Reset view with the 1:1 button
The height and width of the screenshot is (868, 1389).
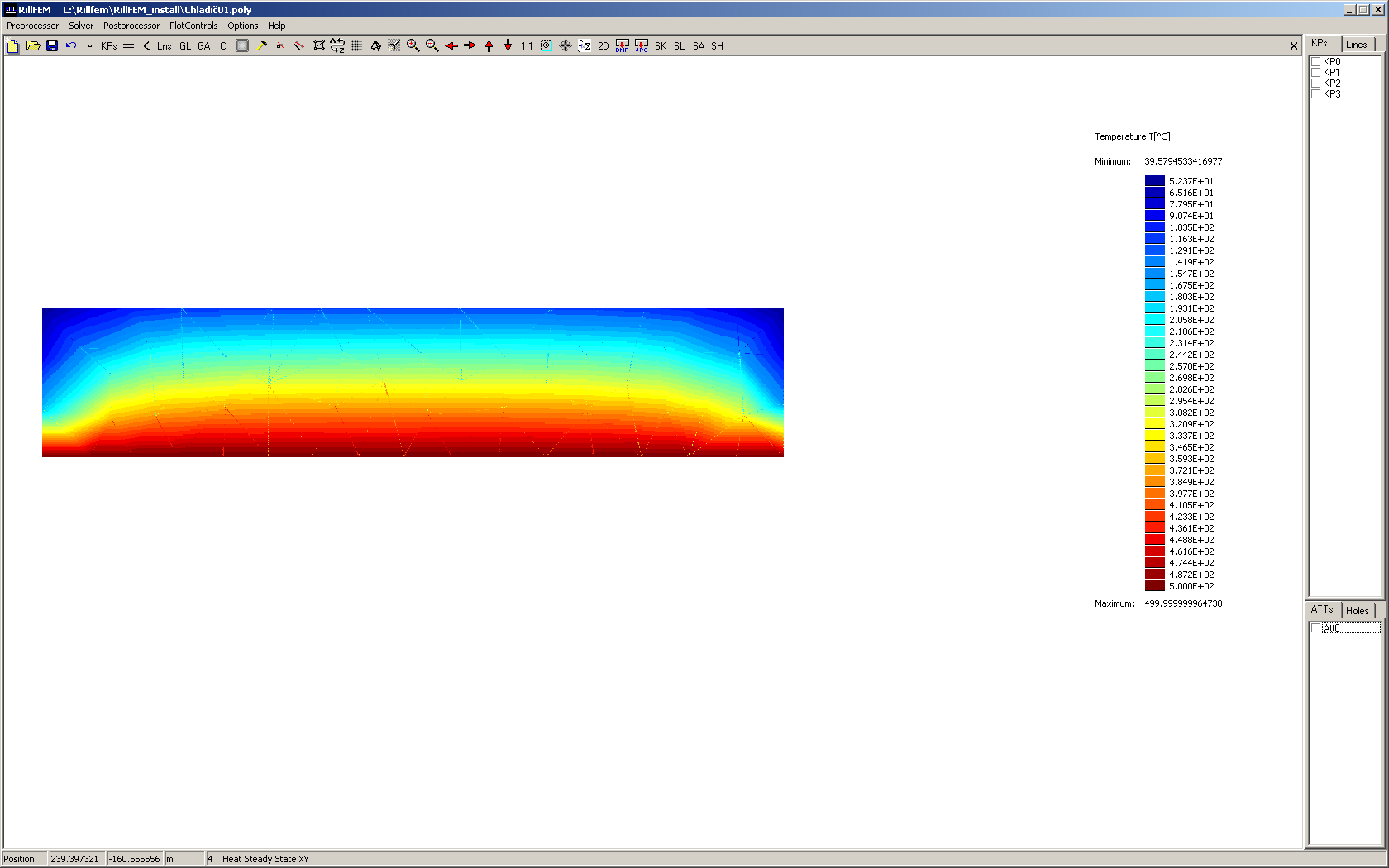coord(527,46)
